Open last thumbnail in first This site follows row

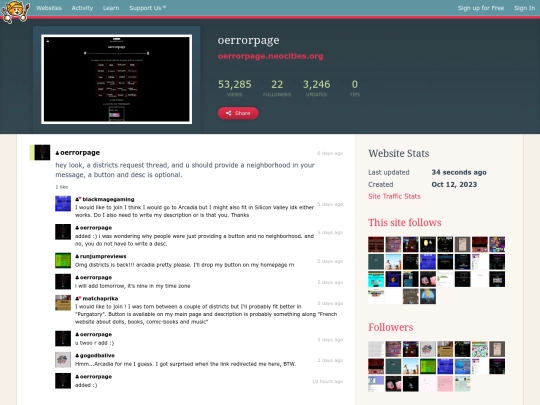point(497,244)
